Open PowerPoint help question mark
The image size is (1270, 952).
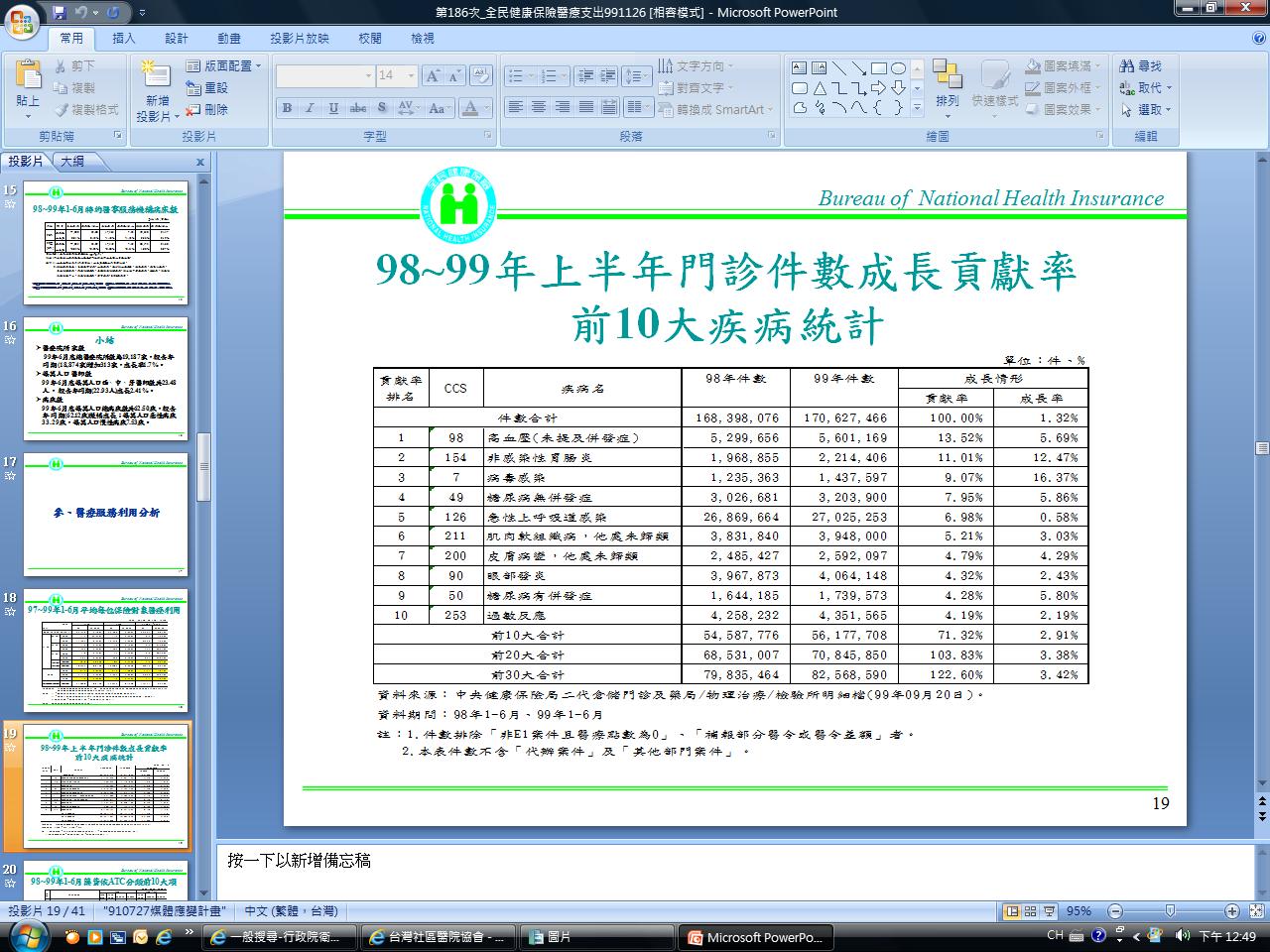[x=1258, y=38]
